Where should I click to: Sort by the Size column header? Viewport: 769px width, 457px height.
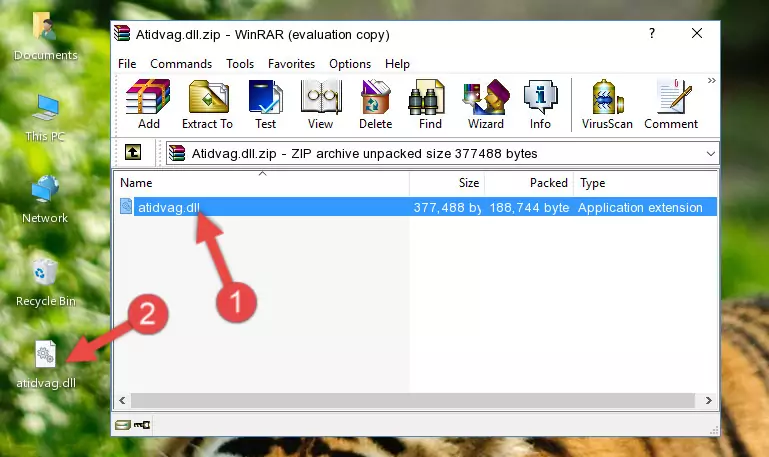pyautogui.click(x=447, y=183)
